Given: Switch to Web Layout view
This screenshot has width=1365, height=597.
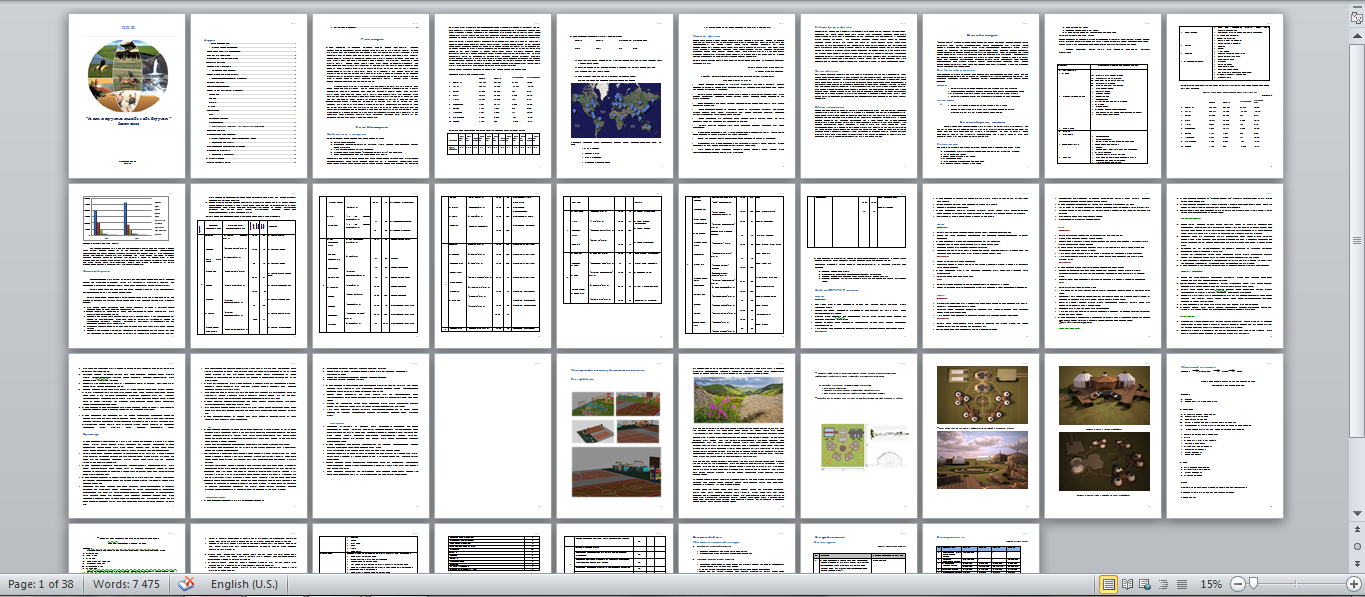Looking at the screenshot, I should (x=1145, y=584).
